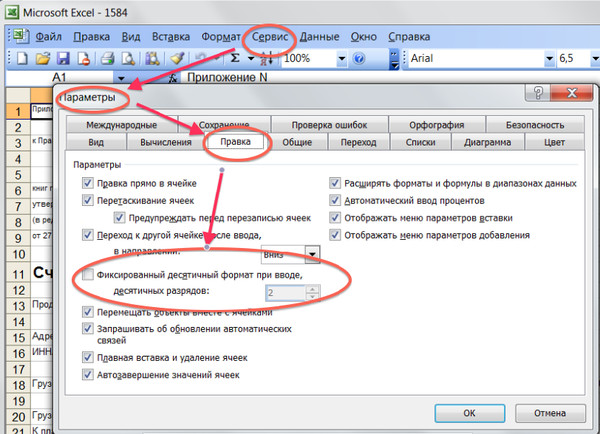Click the blue Help question icon
This screenshot has height=434, width=600.
click(x=359, y=59)
